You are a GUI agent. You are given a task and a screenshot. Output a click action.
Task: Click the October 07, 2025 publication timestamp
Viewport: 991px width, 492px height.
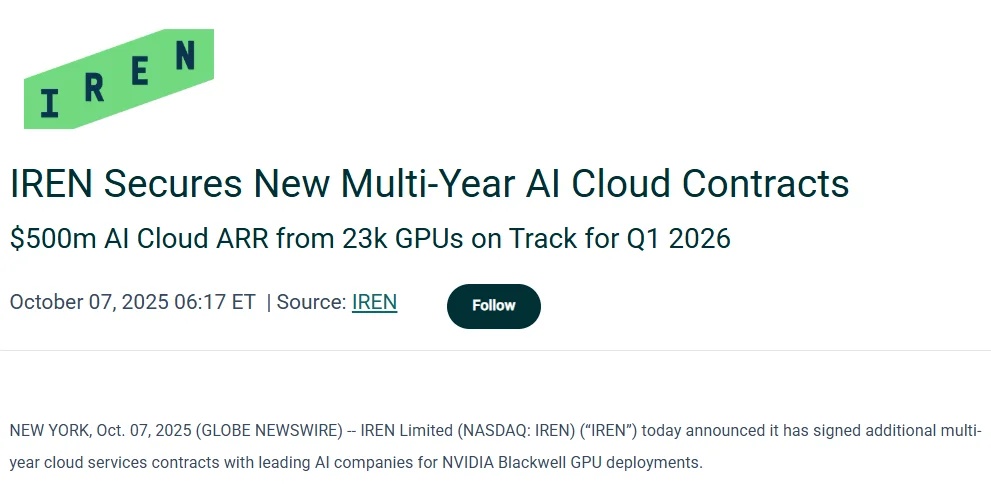point(132,302)
